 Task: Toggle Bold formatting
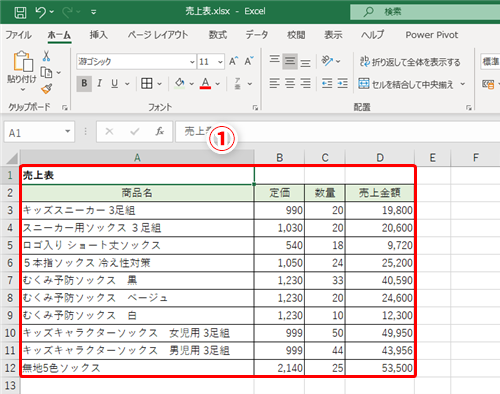[x=84, y=83]
